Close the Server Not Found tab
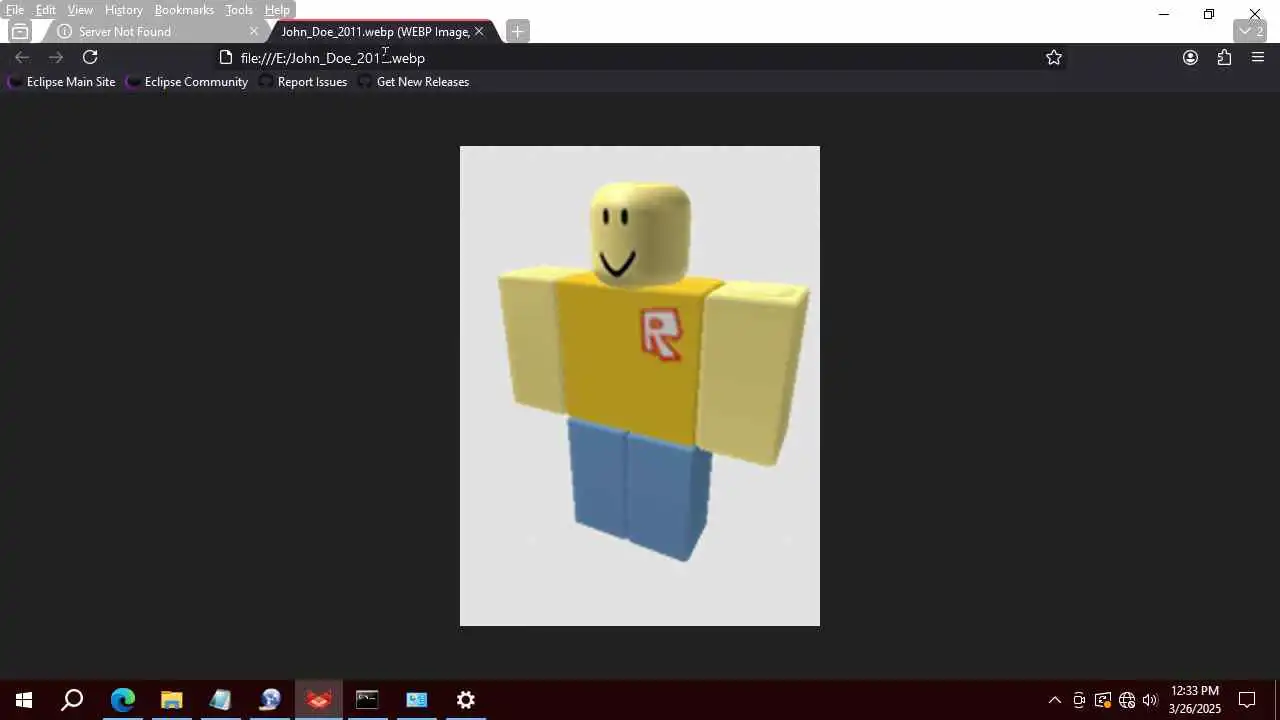Viewport: 1280px width, 720px height. pos(254,32)
